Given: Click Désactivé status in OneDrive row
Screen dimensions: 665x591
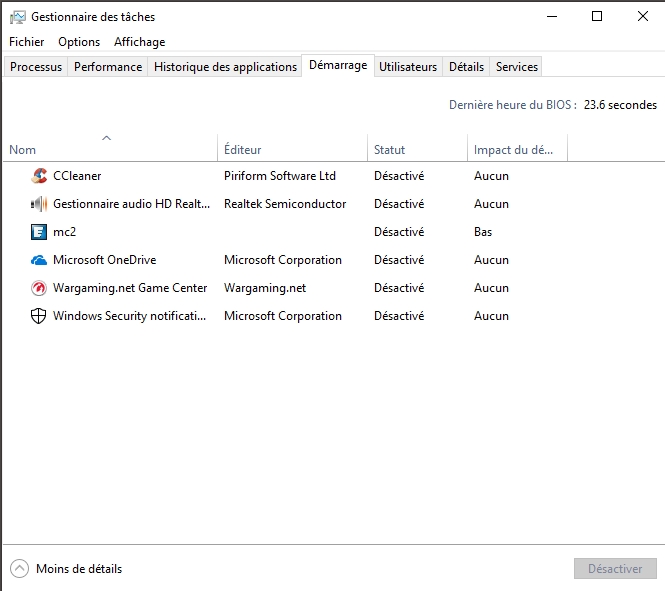Looking at the screenshot, I should 399,260.
